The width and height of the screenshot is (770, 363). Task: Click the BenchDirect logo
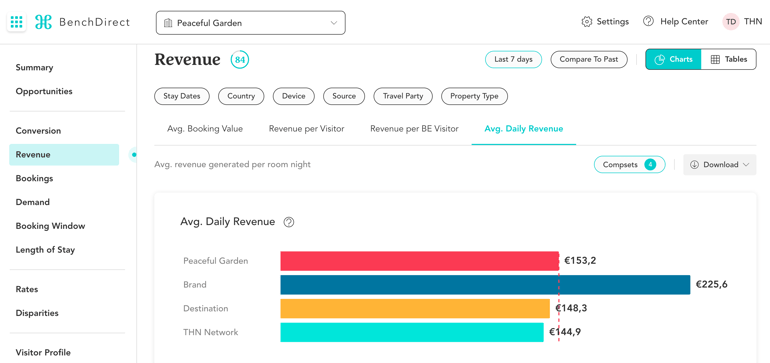point(82,22)
